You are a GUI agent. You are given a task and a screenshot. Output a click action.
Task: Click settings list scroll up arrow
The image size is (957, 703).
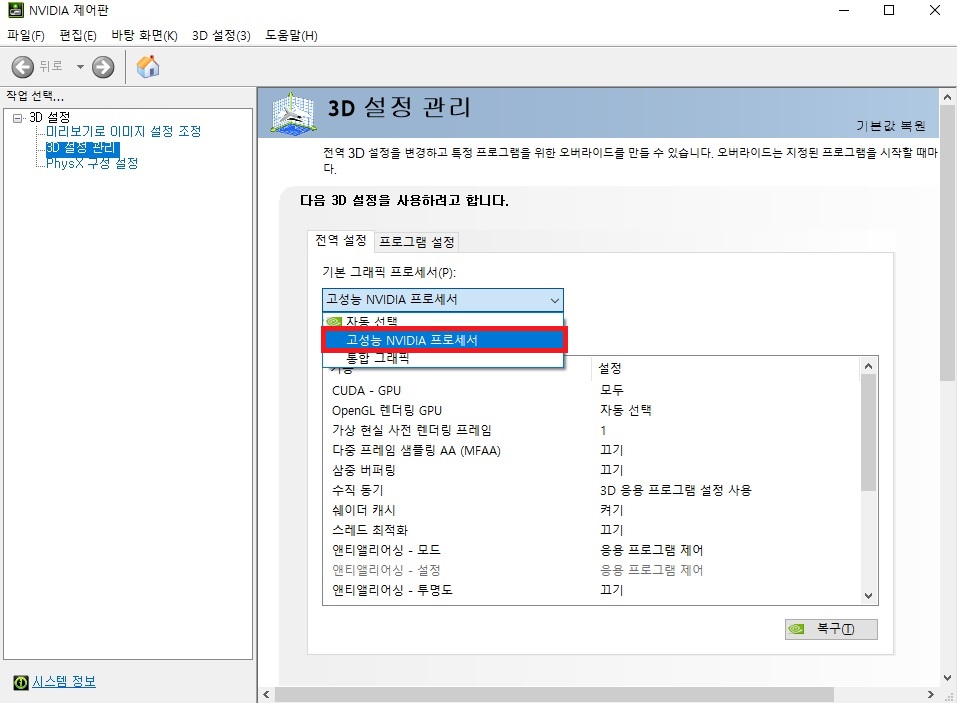point(869,366)
